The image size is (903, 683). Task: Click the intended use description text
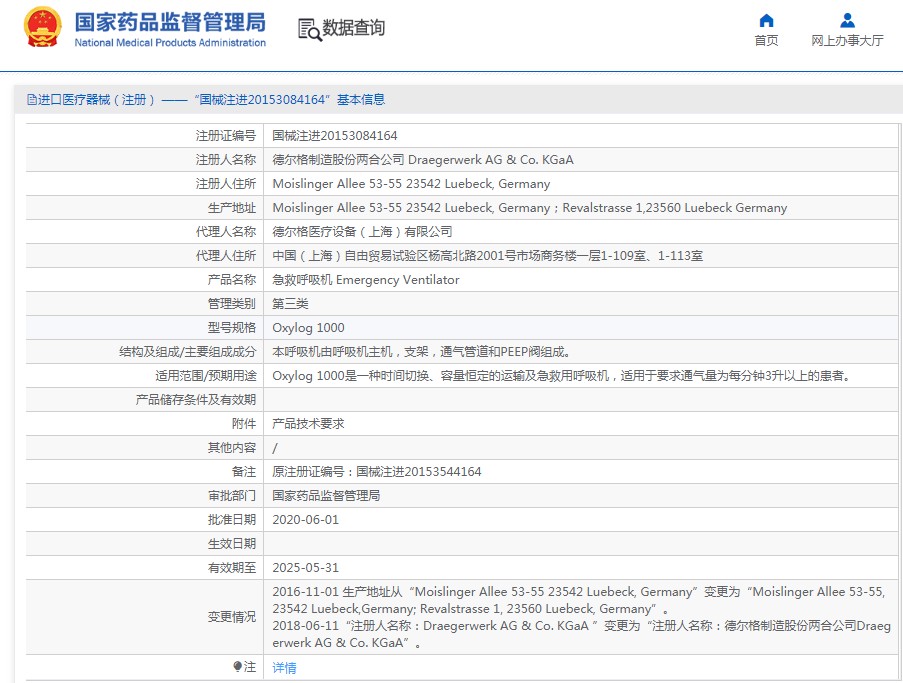click(x=561, y=376)
